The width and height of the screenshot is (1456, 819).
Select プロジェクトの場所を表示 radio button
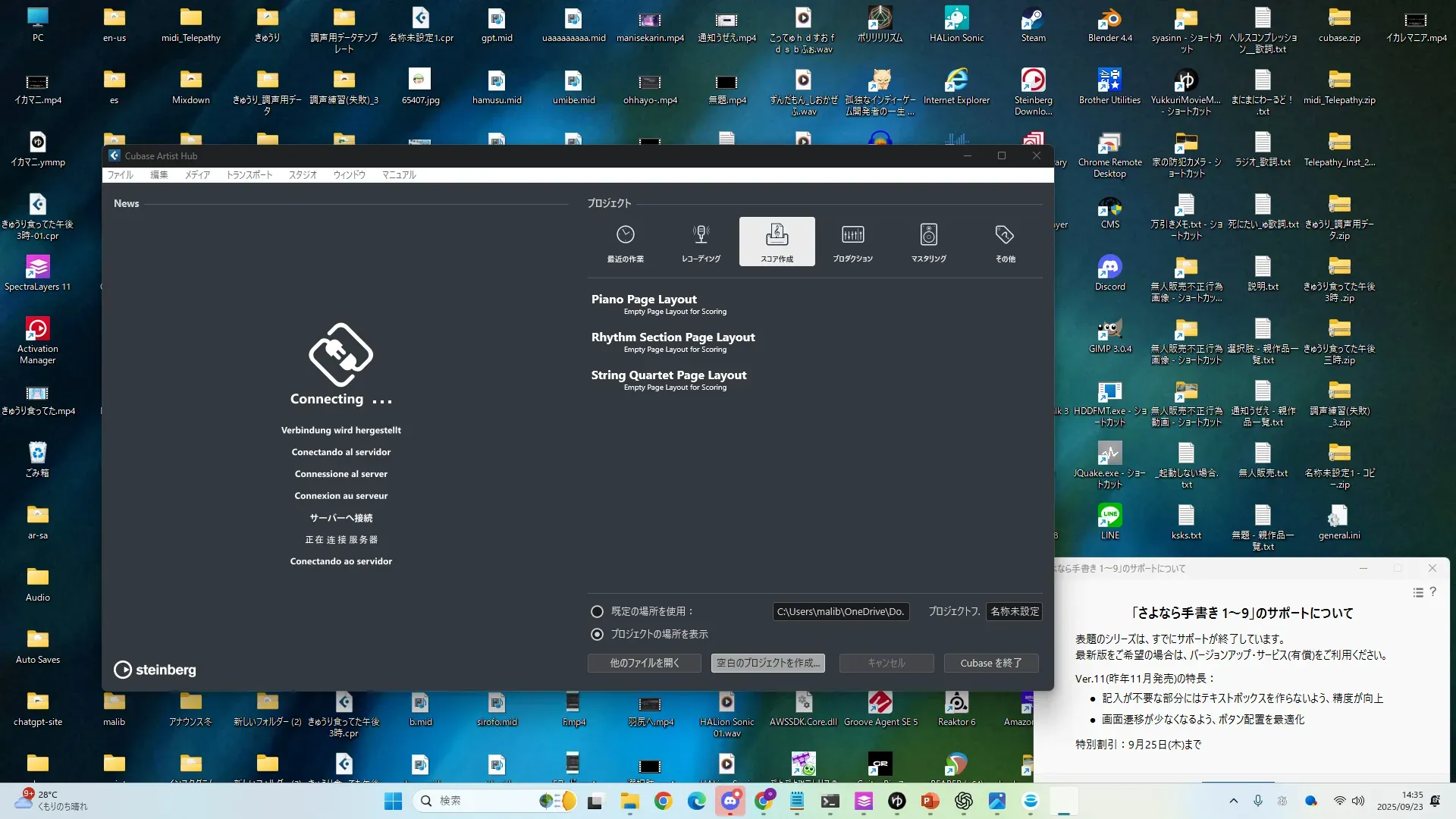point(598,634)
